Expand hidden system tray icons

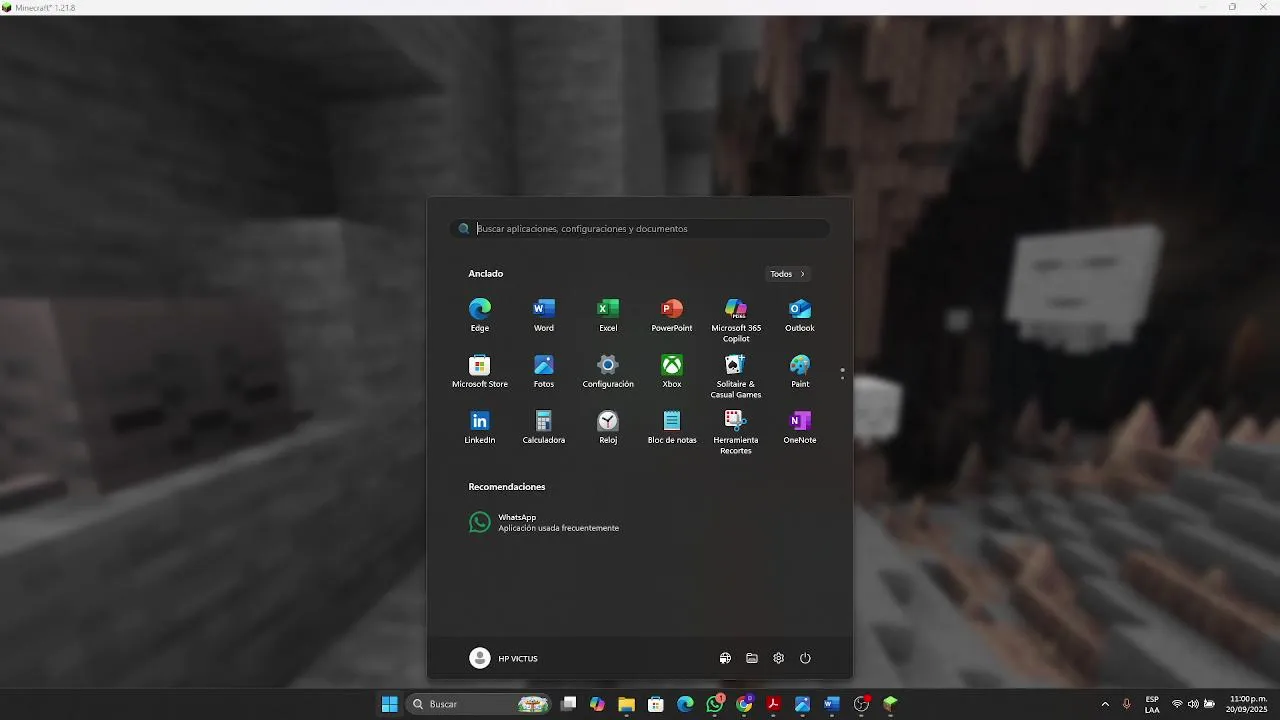click(1105, 704)
